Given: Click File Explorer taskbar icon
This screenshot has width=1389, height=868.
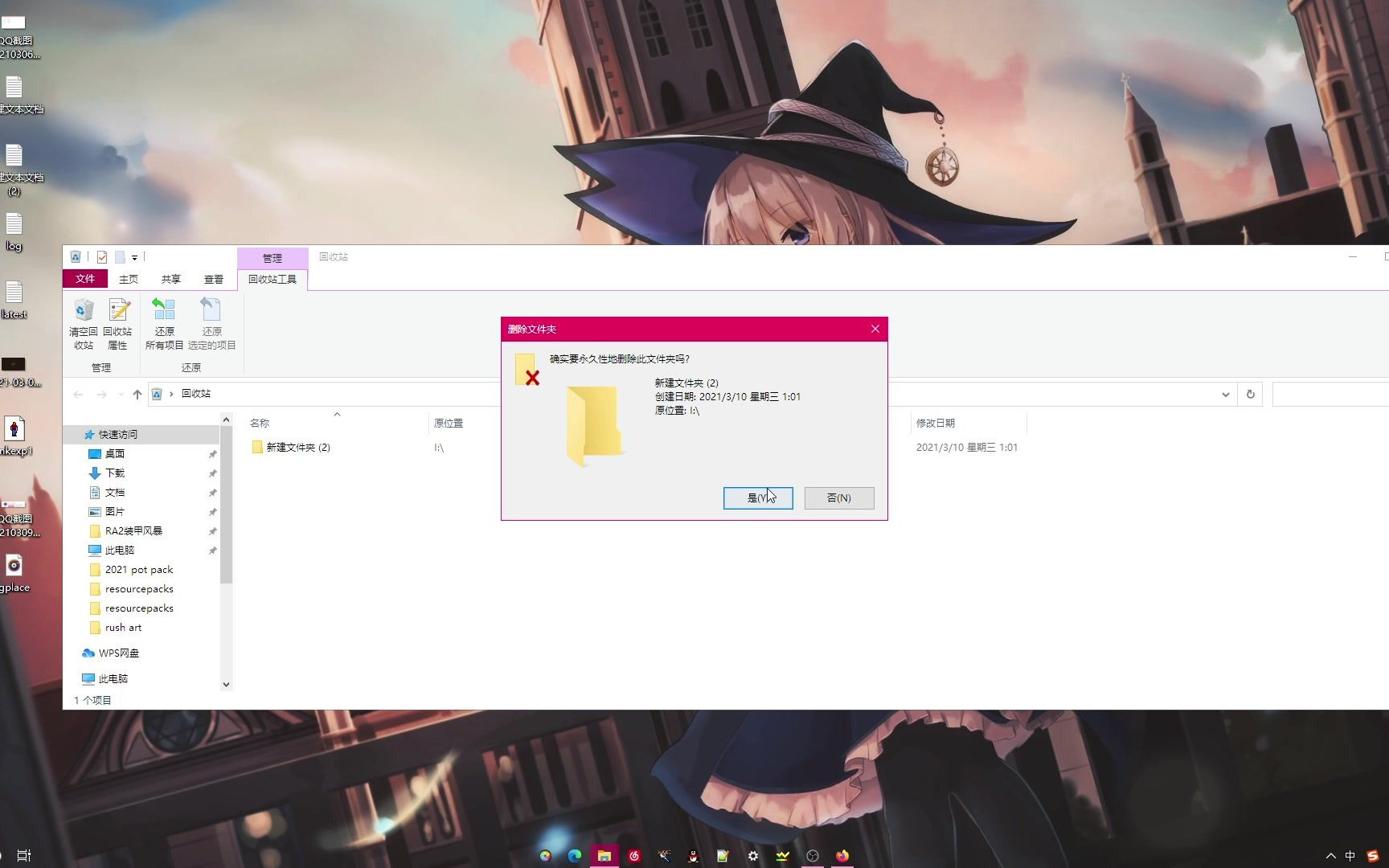Looking at the screenshot, I should [x=604, y=856].
